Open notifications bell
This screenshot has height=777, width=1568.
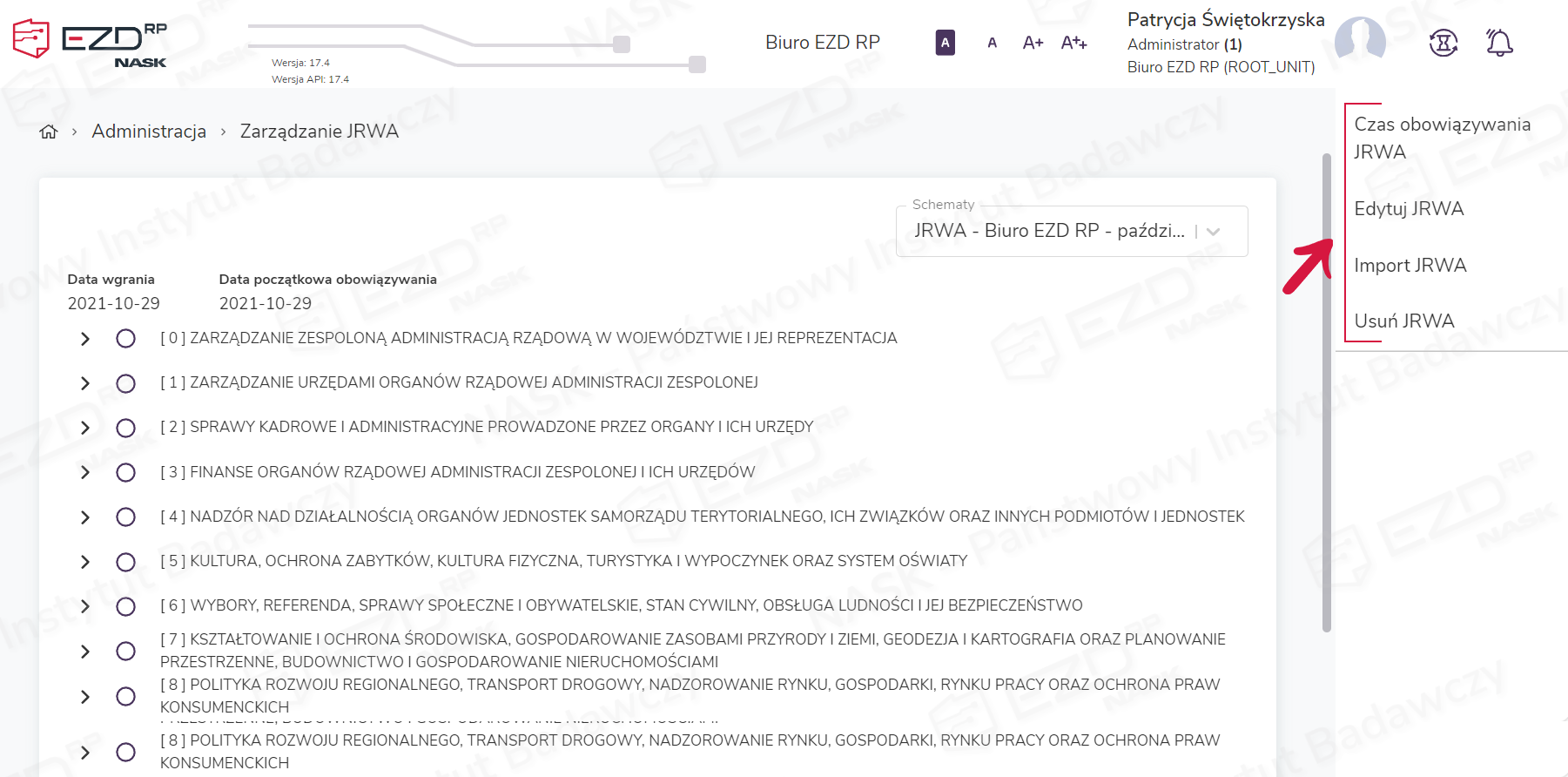point(1498,43)
